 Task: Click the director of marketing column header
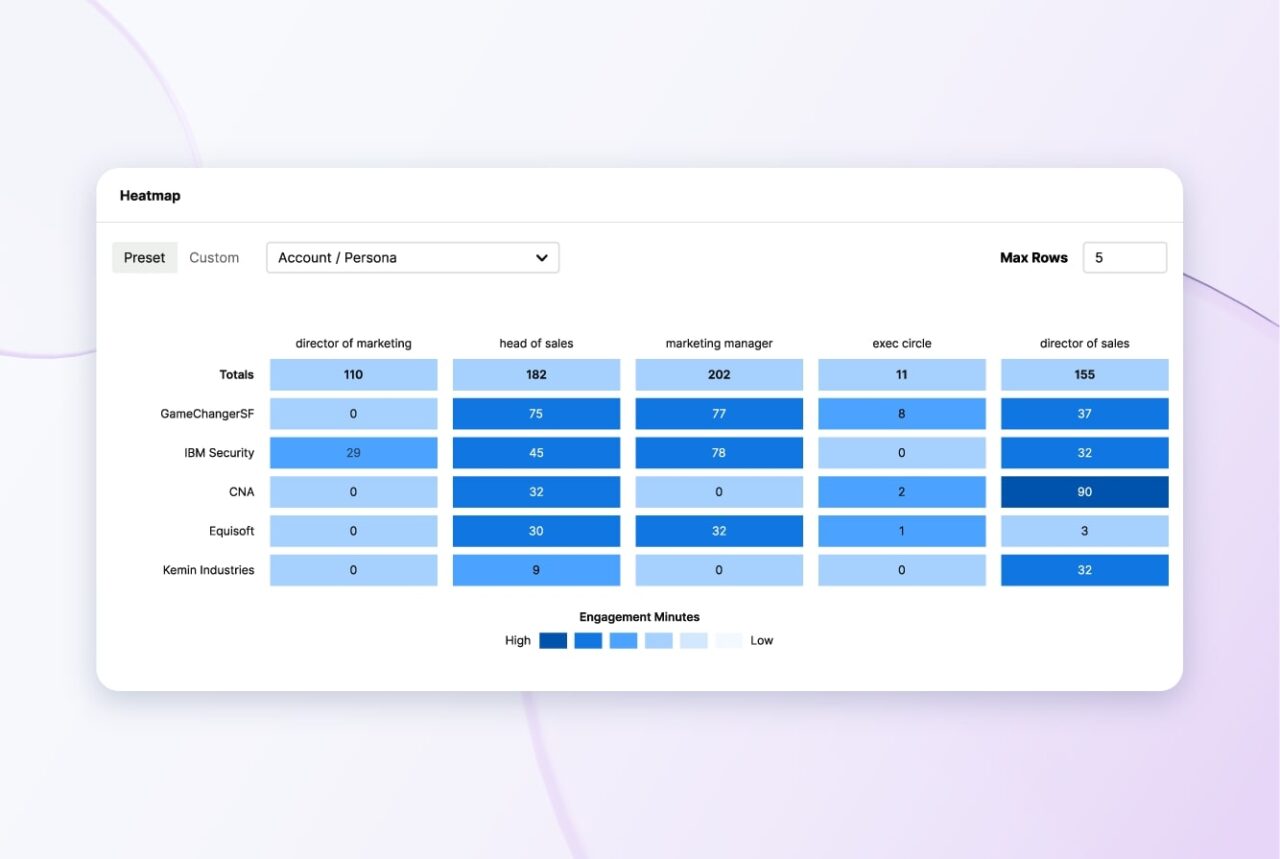[x=353, y=344]
